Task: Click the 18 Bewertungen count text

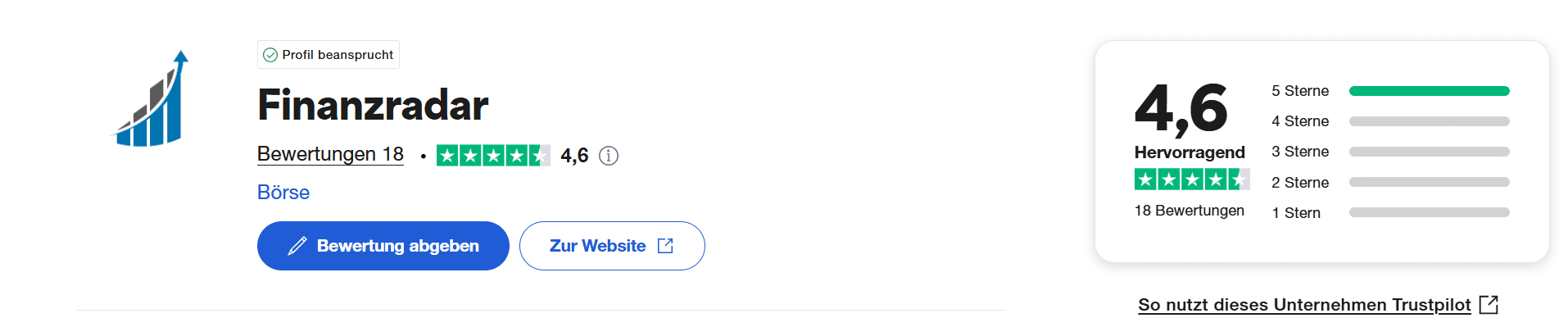Action: (1190, 211)
